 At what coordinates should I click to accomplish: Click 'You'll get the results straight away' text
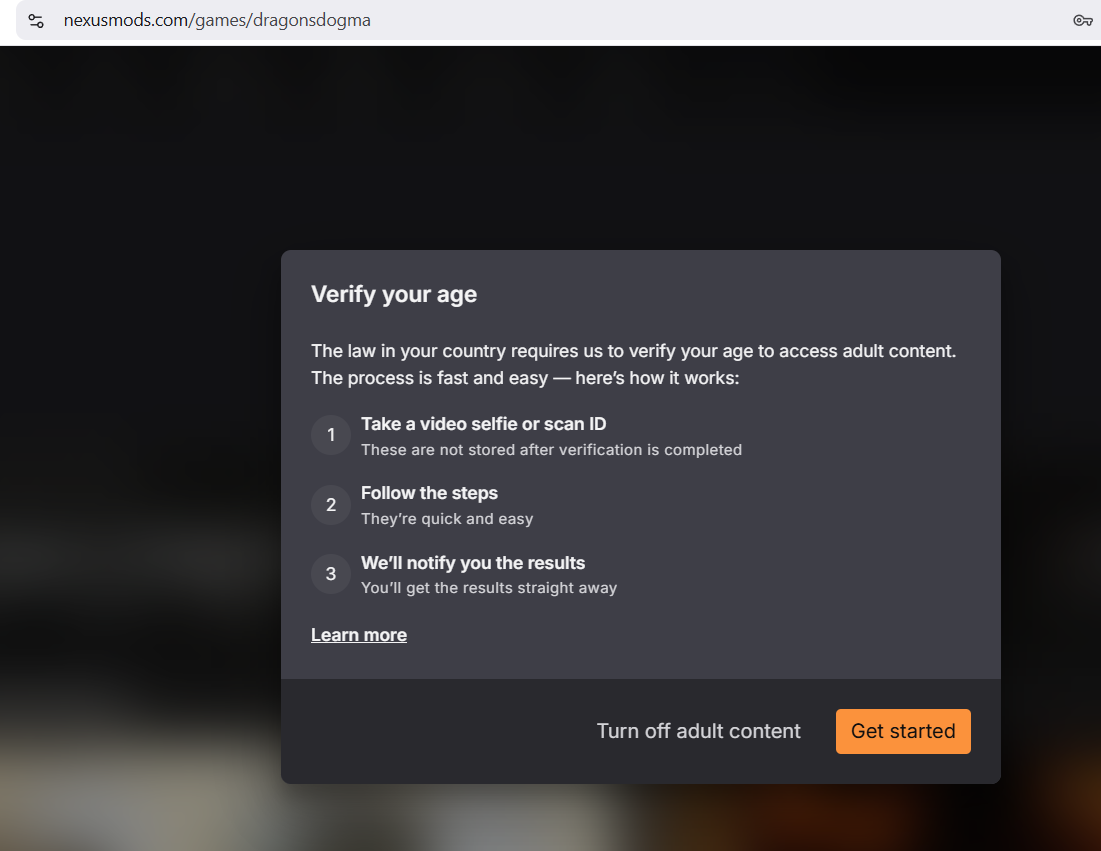489,588
